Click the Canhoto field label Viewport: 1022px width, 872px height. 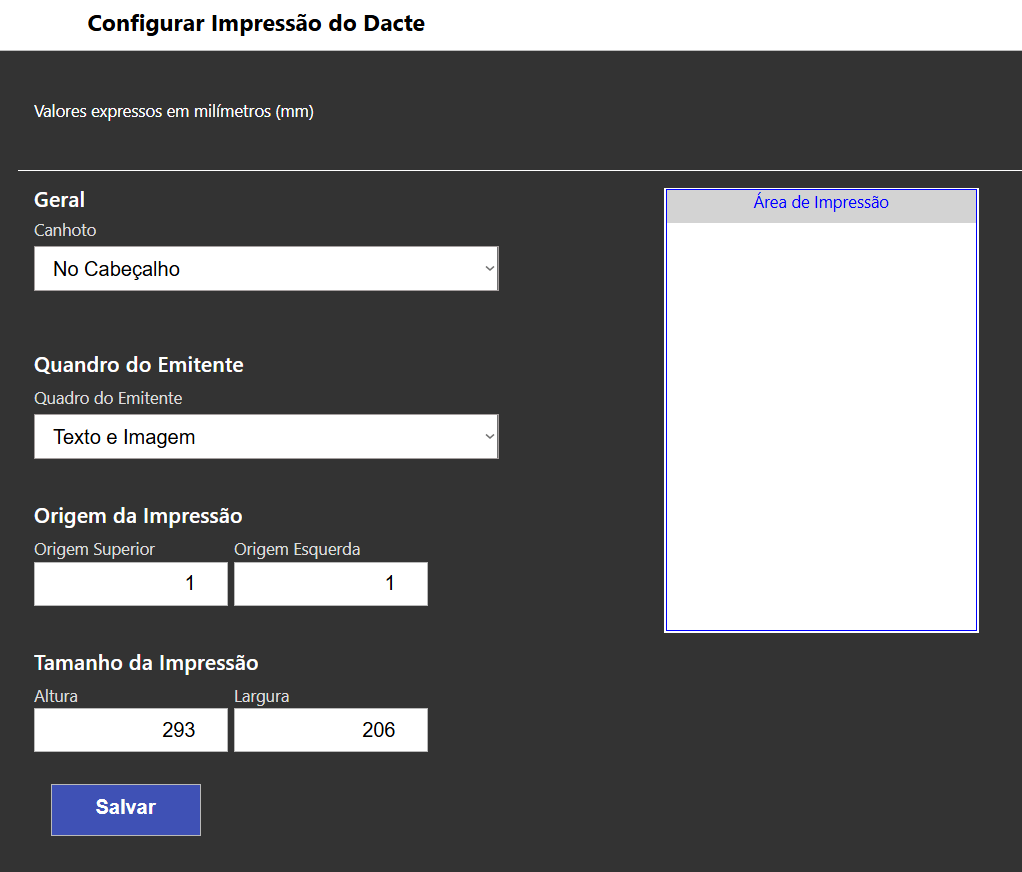pos(64,230)
